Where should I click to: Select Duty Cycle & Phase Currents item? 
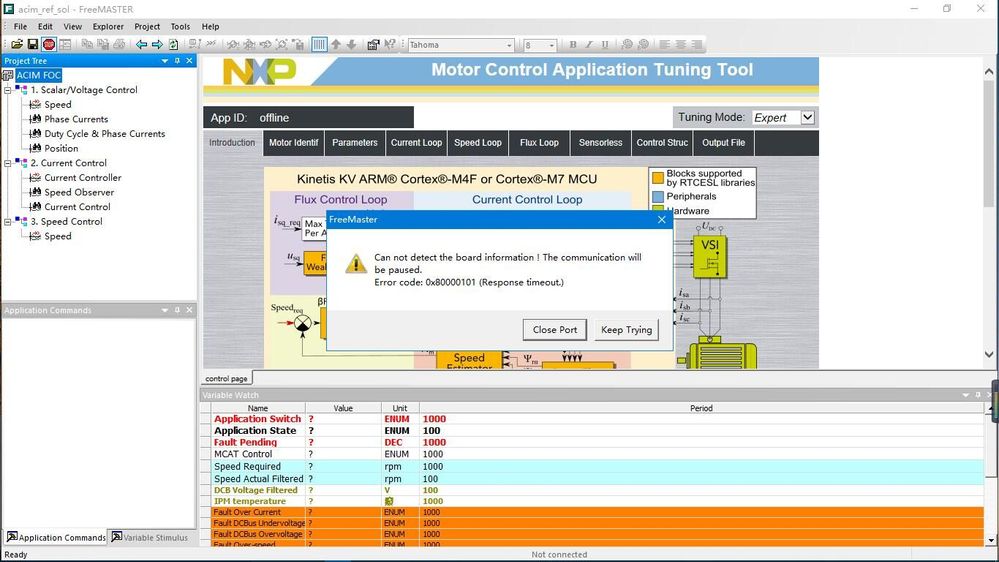click(104, 134)
